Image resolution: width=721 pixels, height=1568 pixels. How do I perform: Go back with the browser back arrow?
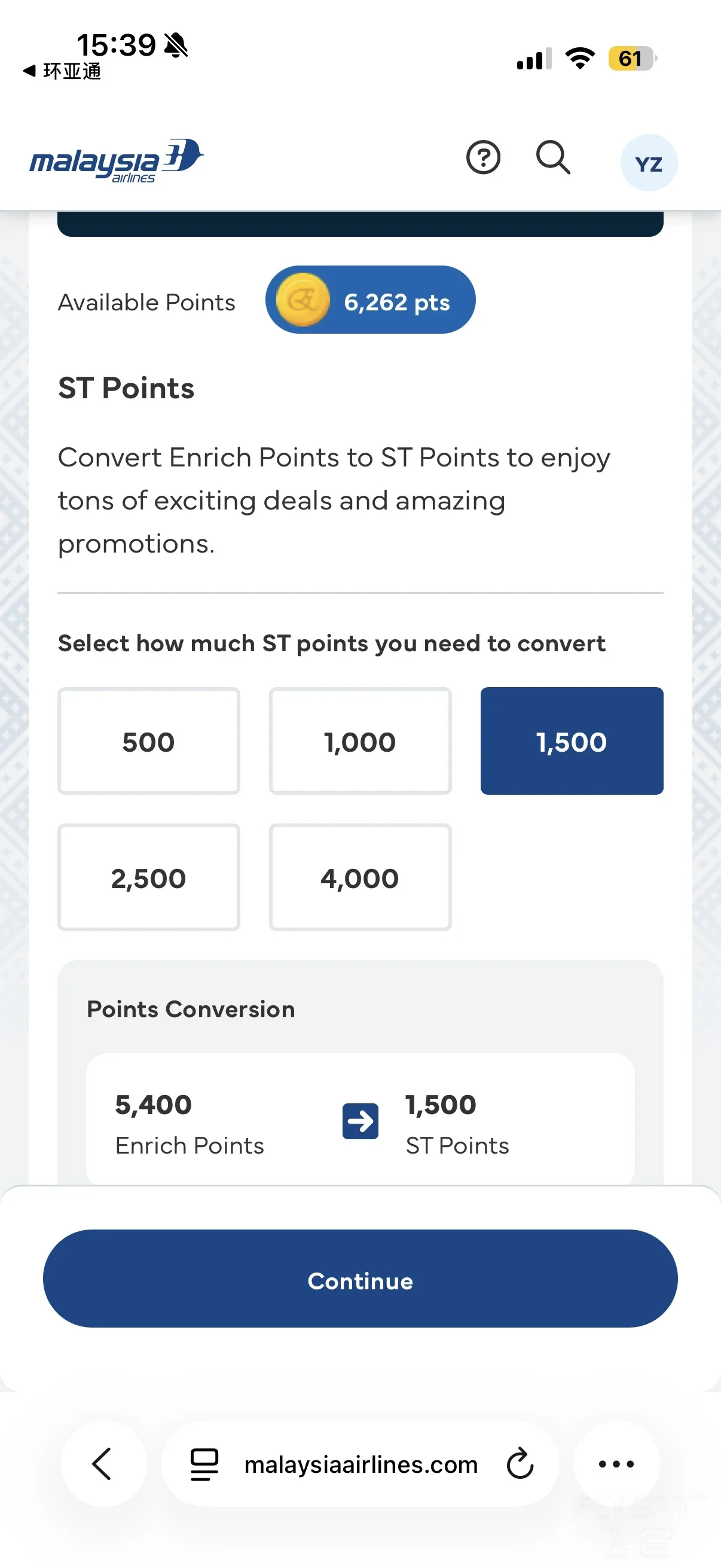[x=103, y=1463]
